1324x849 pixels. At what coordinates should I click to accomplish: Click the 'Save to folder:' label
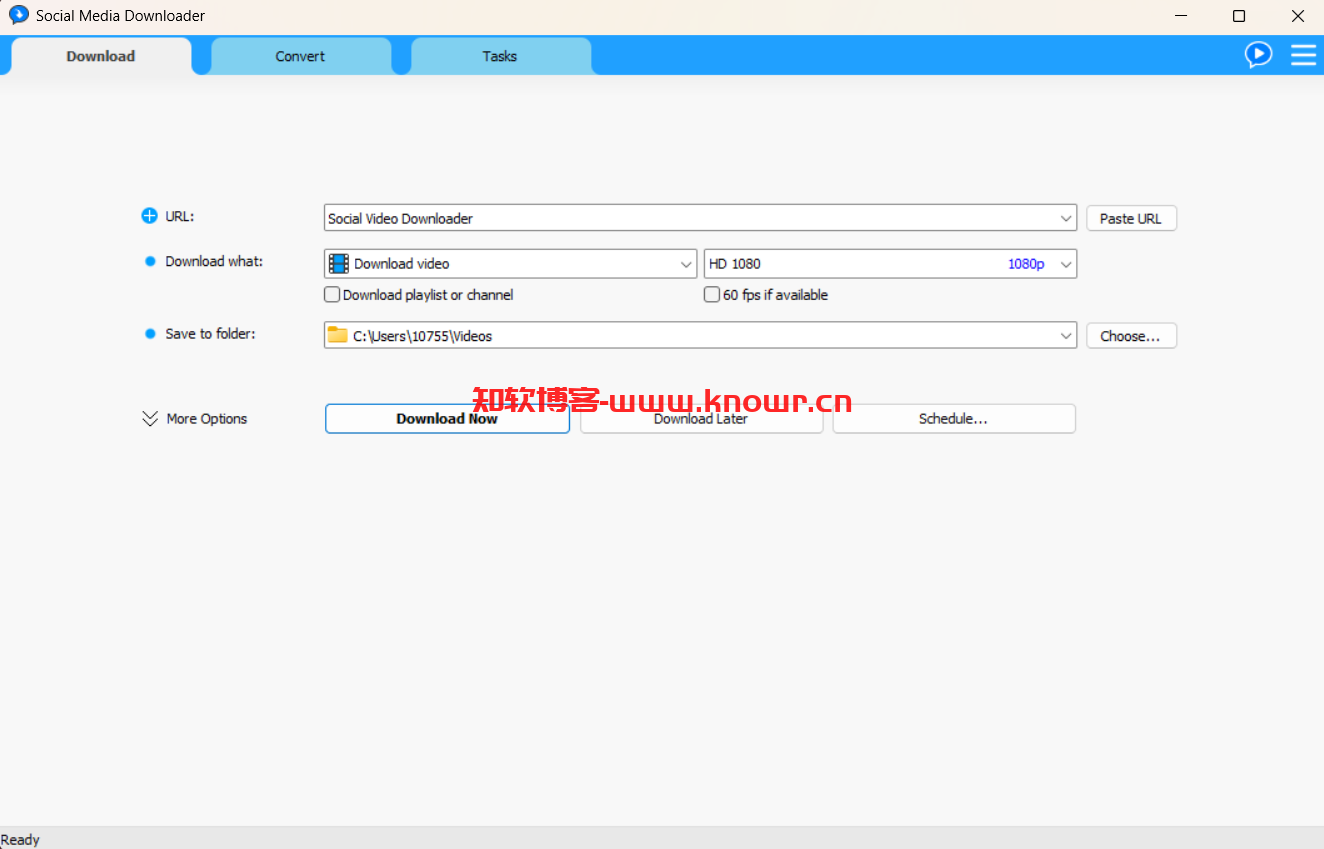coord(210,333)
